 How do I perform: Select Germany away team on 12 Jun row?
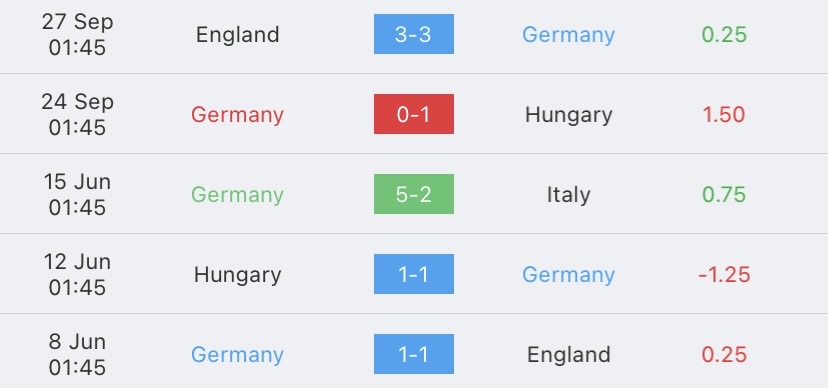569,275
